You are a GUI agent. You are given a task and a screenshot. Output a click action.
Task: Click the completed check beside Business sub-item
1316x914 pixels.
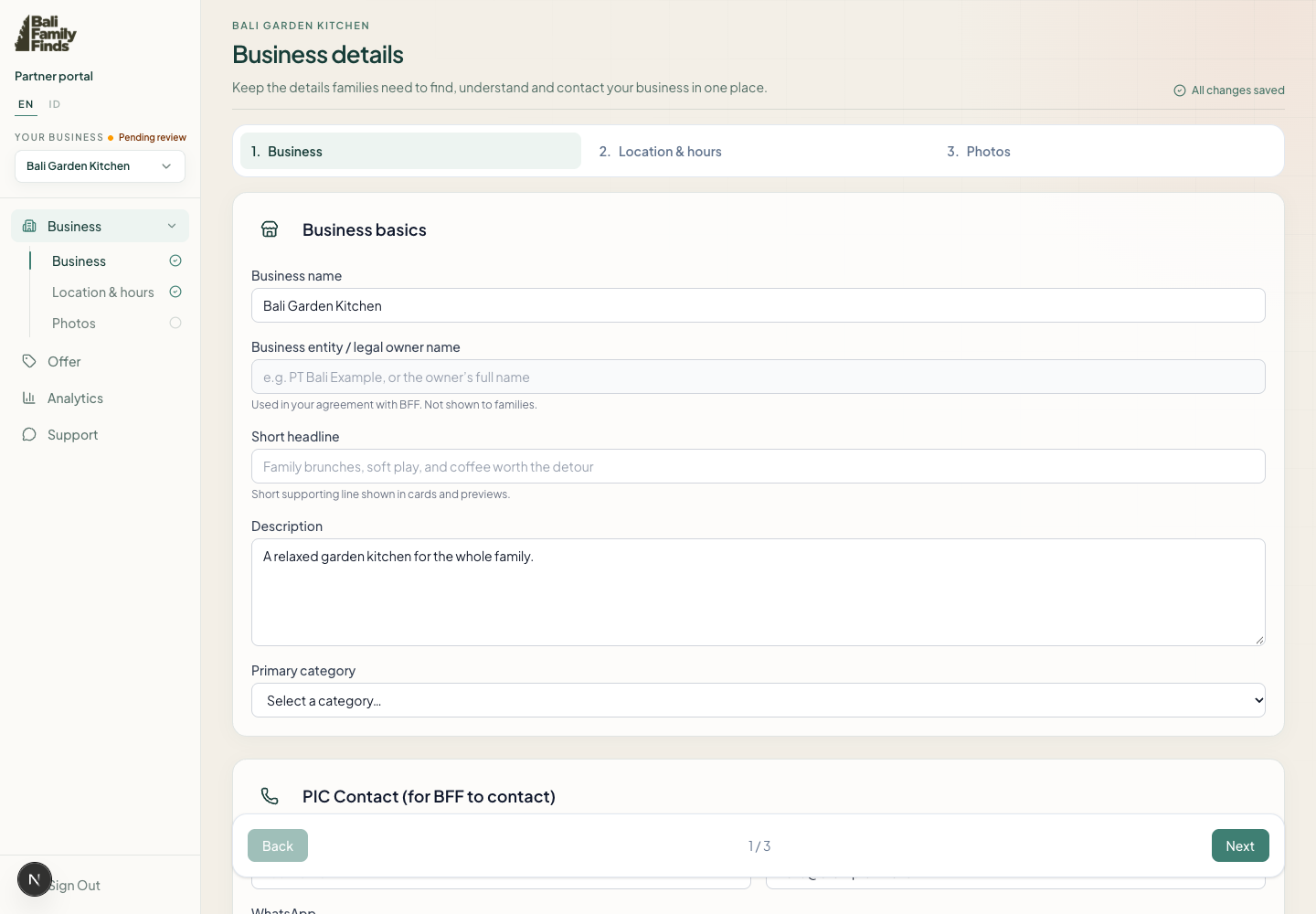coord(175,260)
